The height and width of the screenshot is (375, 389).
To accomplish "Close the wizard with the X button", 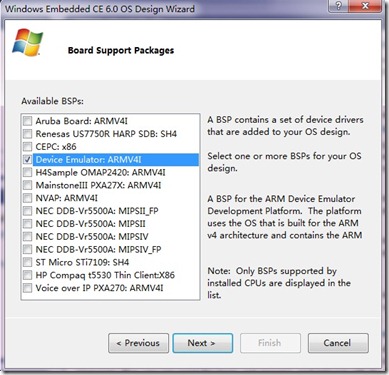I will tap(366, 6).
